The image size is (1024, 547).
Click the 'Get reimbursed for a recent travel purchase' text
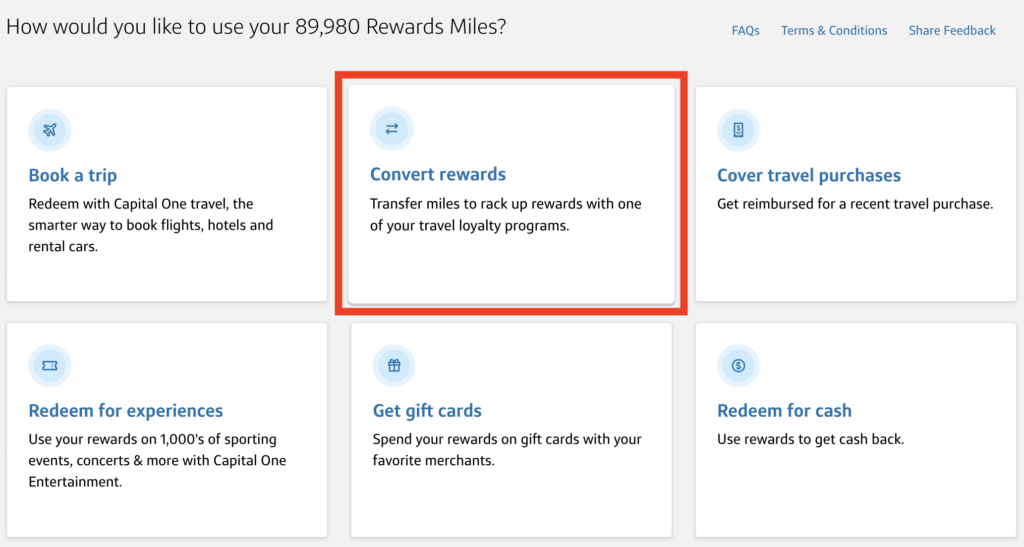point(854,204)
